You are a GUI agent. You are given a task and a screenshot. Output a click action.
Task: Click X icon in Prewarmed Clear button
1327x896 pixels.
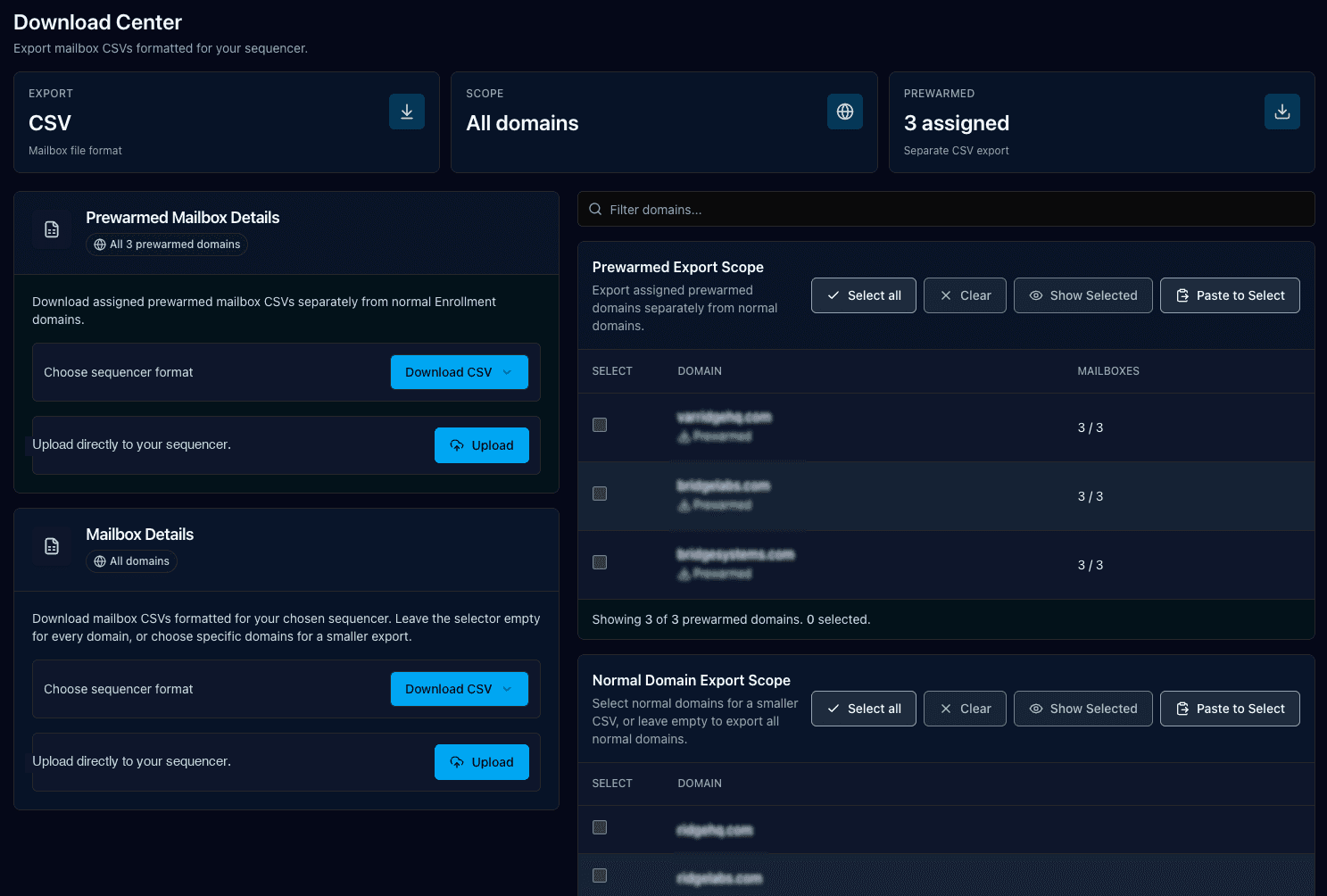tap(946, 295)
